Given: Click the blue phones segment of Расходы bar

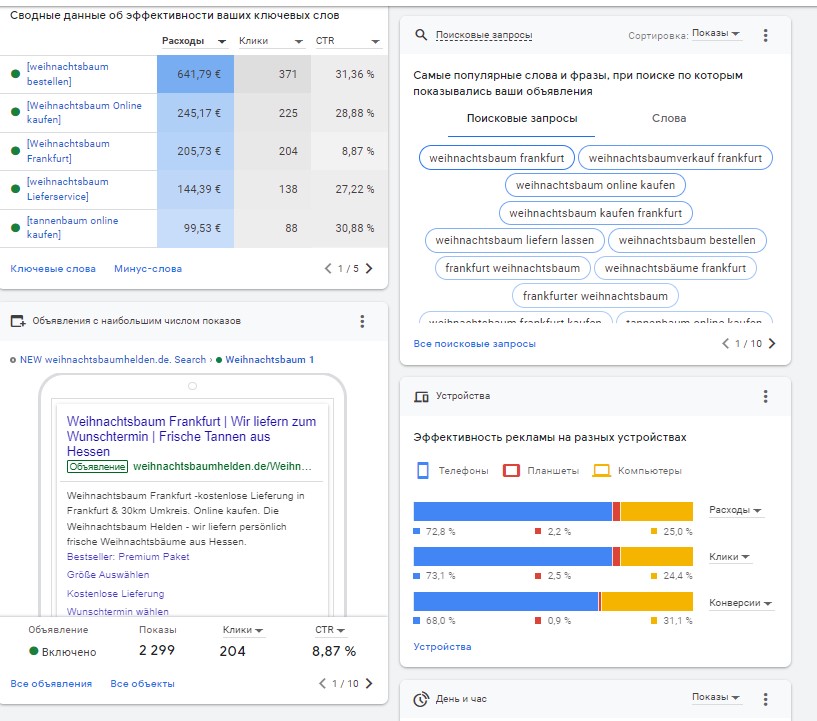Looking at the screenshot, I should click(x=512, y=511).
